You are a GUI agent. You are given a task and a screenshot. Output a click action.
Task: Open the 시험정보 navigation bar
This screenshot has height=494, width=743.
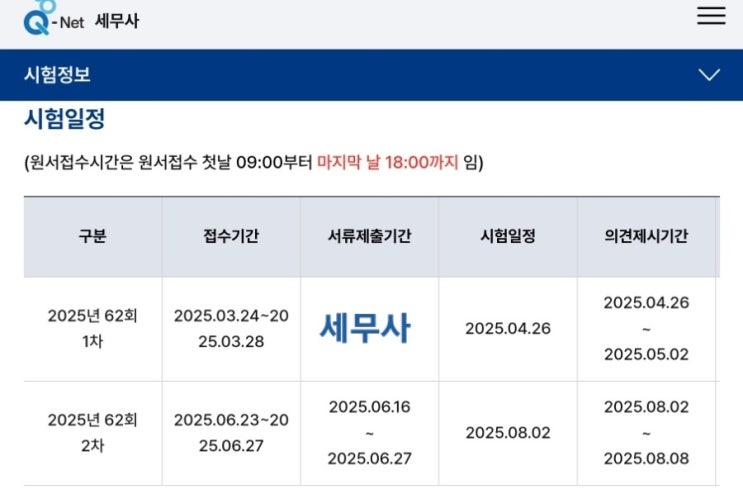tap(372, 75)
